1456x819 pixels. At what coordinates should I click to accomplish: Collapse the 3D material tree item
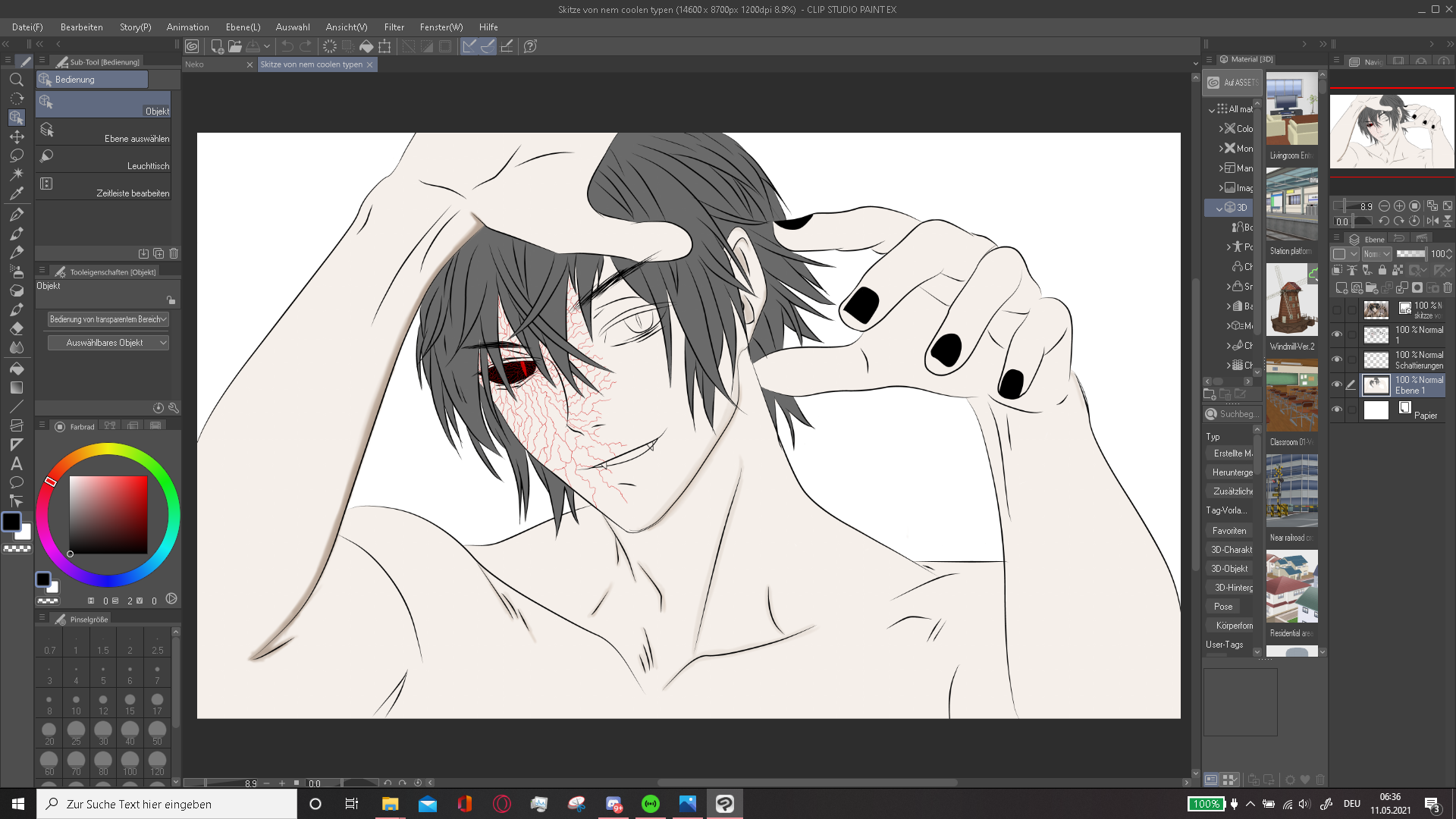click(x=1219, y=208)
